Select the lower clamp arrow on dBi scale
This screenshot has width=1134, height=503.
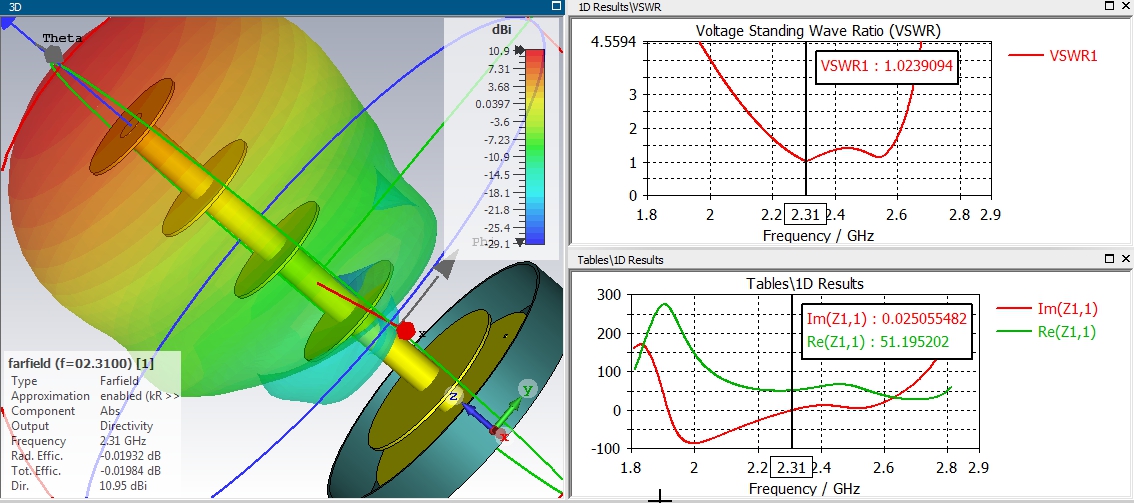[x=519, y=243]
